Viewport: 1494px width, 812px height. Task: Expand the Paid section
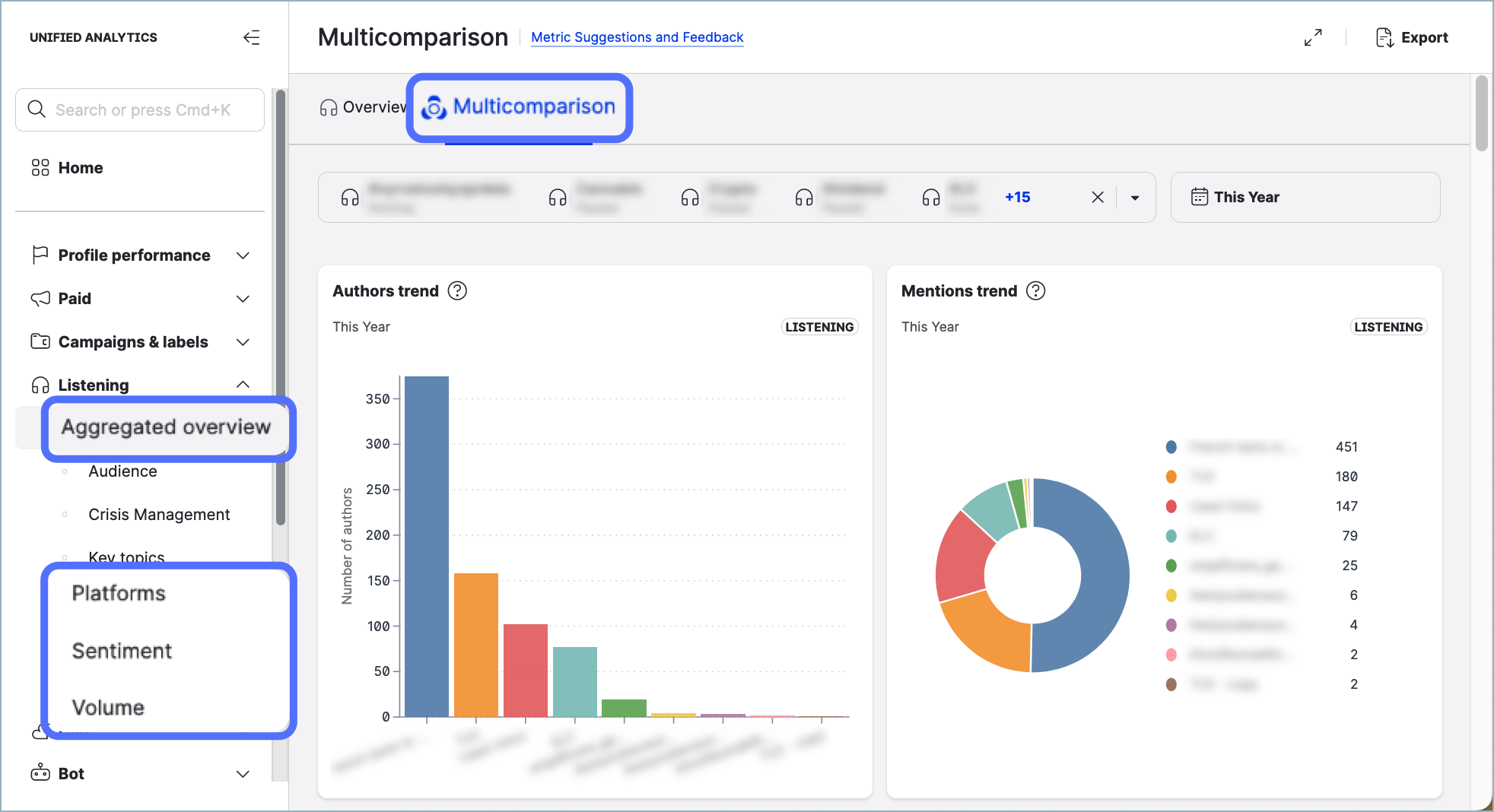[243, 299]
